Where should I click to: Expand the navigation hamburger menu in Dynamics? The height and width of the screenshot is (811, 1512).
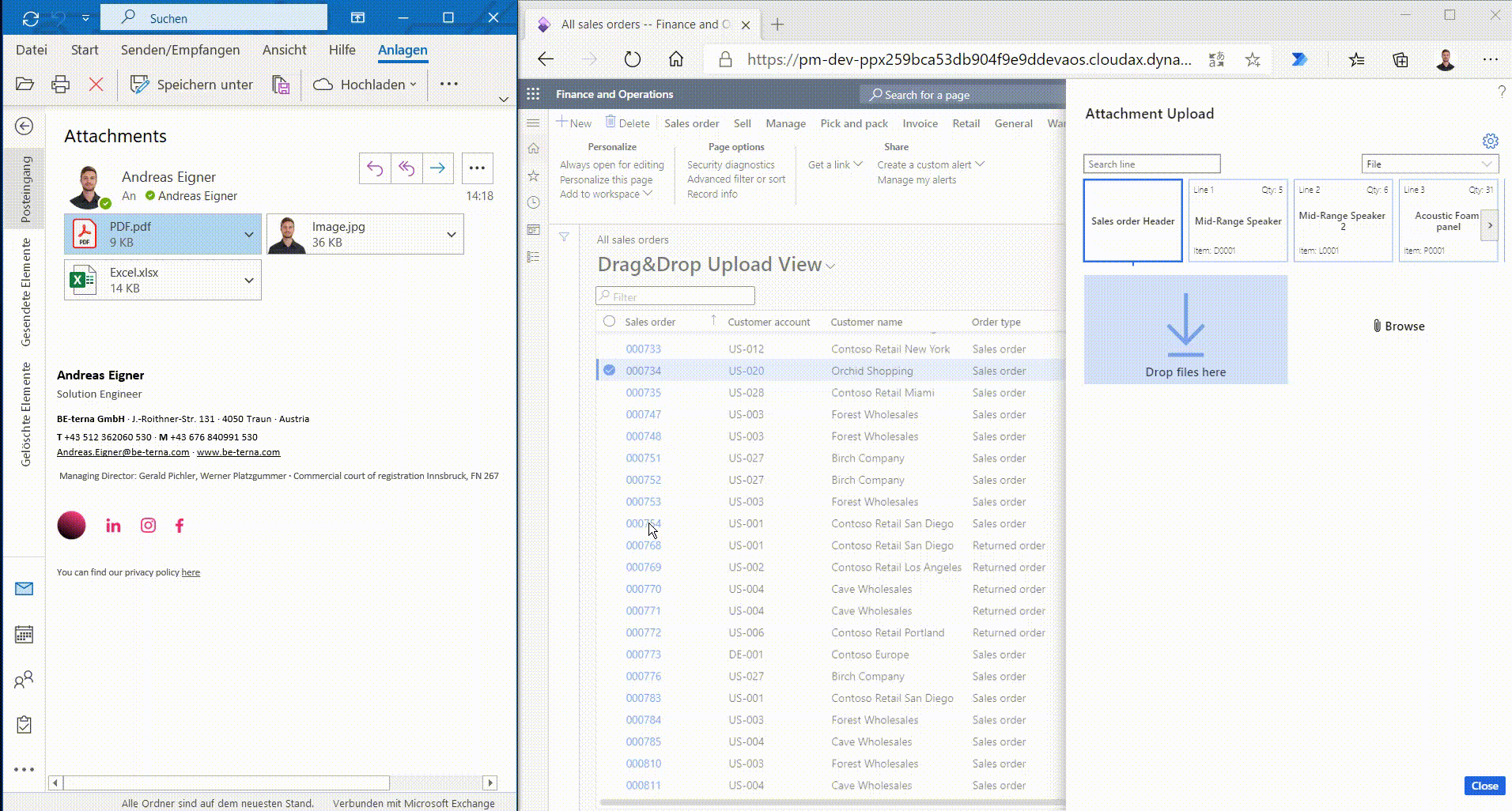(533, 123)
